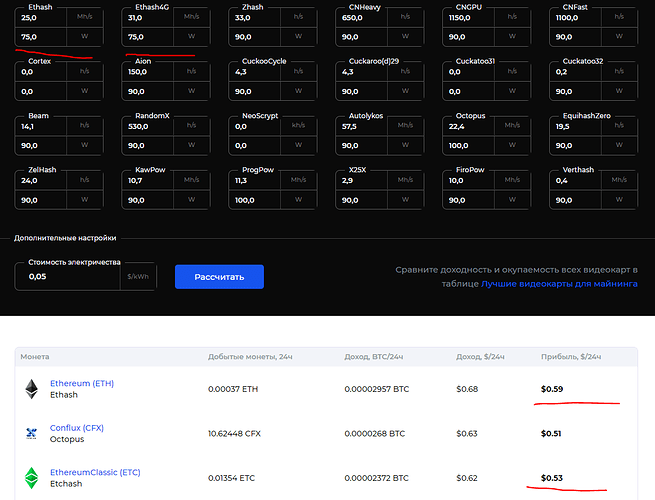Click the Прибыль, $/24ч column header

coord(571,357)
